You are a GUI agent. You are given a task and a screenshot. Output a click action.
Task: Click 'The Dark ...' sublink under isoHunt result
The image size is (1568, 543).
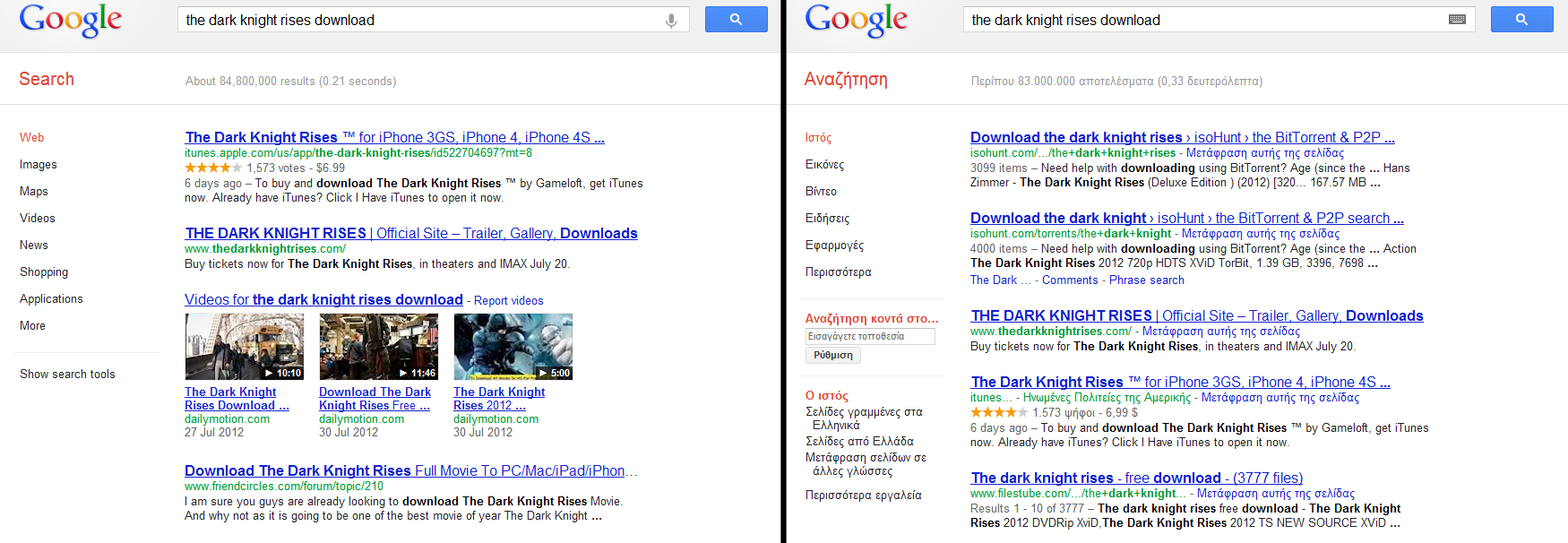(x=1001, y=280)
